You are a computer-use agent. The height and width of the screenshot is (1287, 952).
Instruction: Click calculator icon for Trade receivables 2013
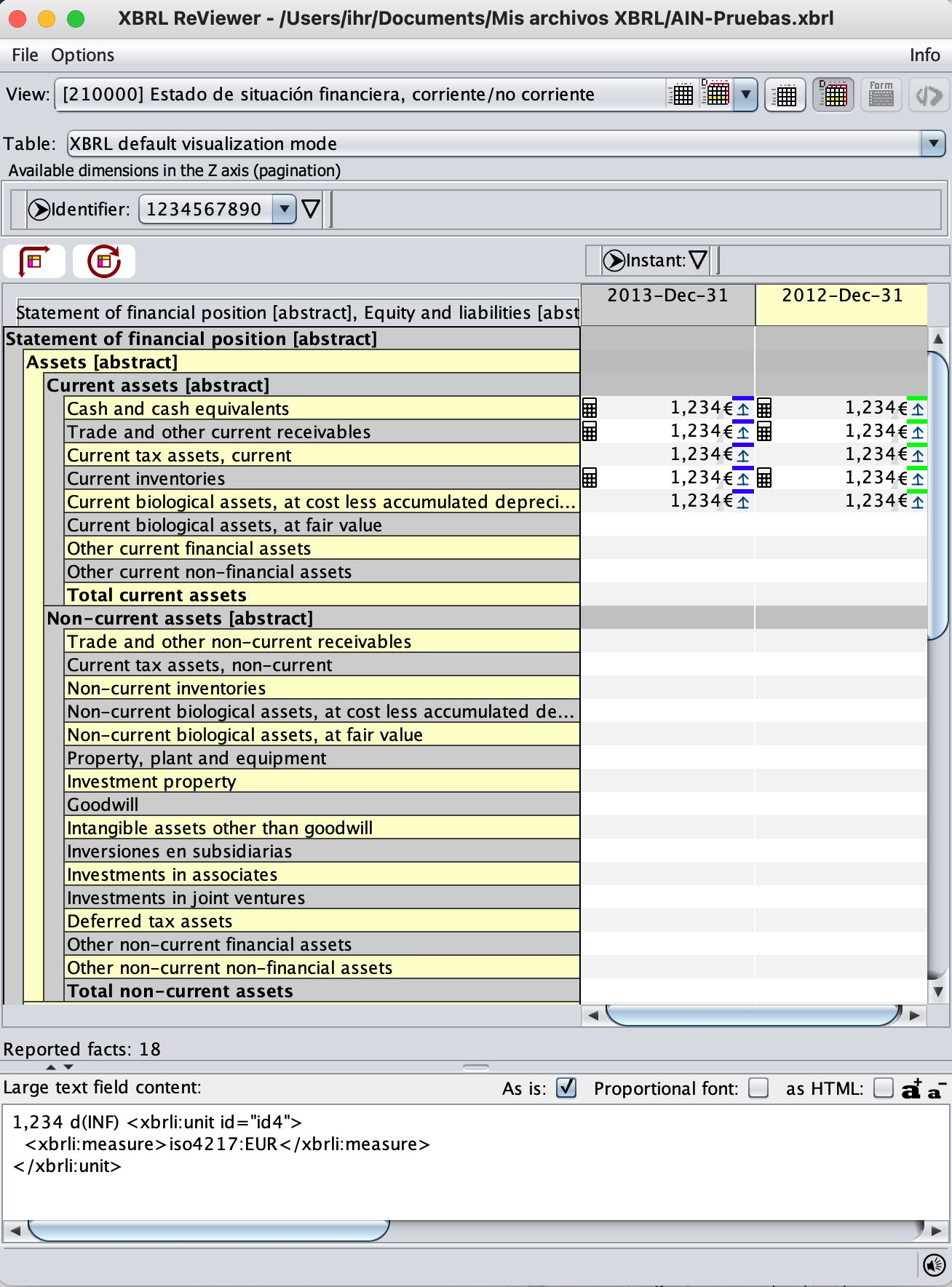(x=590, y=432)
